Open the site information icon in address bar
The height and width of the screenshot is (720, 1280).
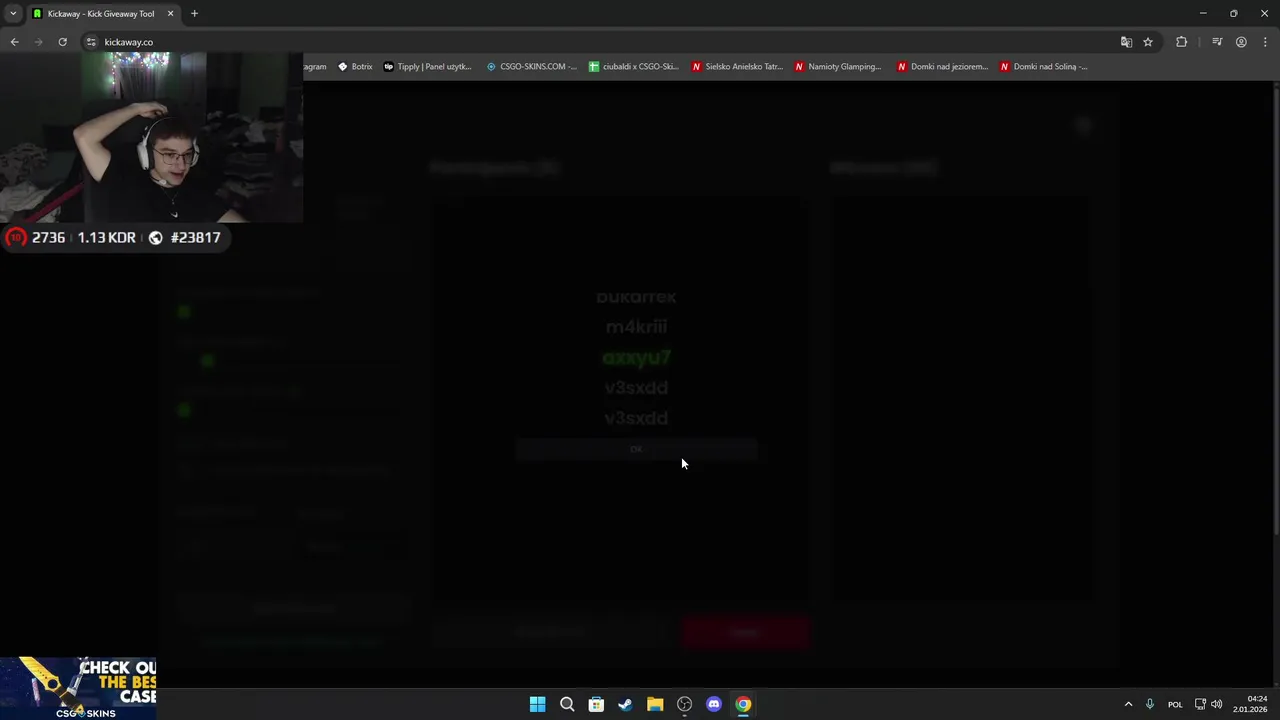(x=91, y=42)
